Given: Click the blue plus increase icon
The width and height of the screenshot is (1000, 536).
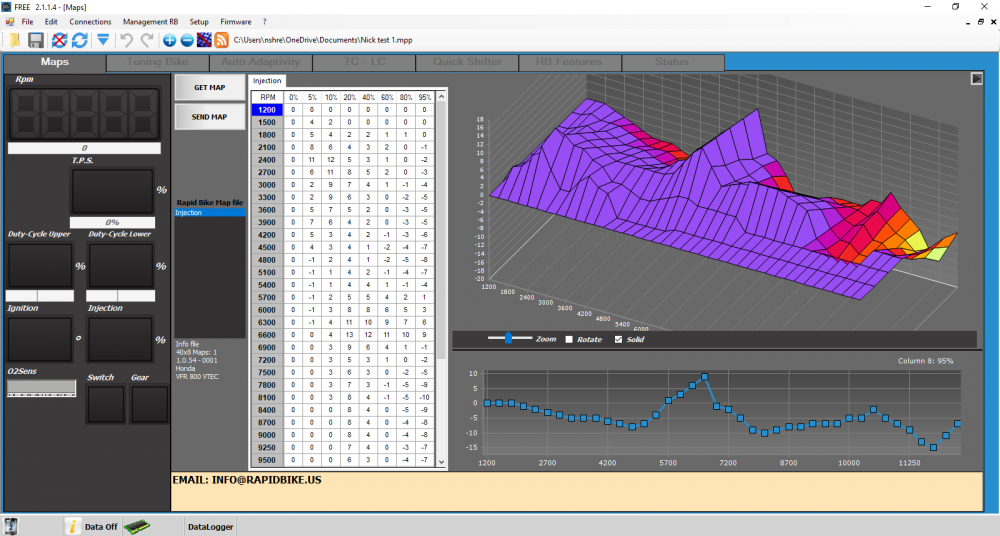Looking at the screenshot, I should pyautogui.click(x=169, y=40).
